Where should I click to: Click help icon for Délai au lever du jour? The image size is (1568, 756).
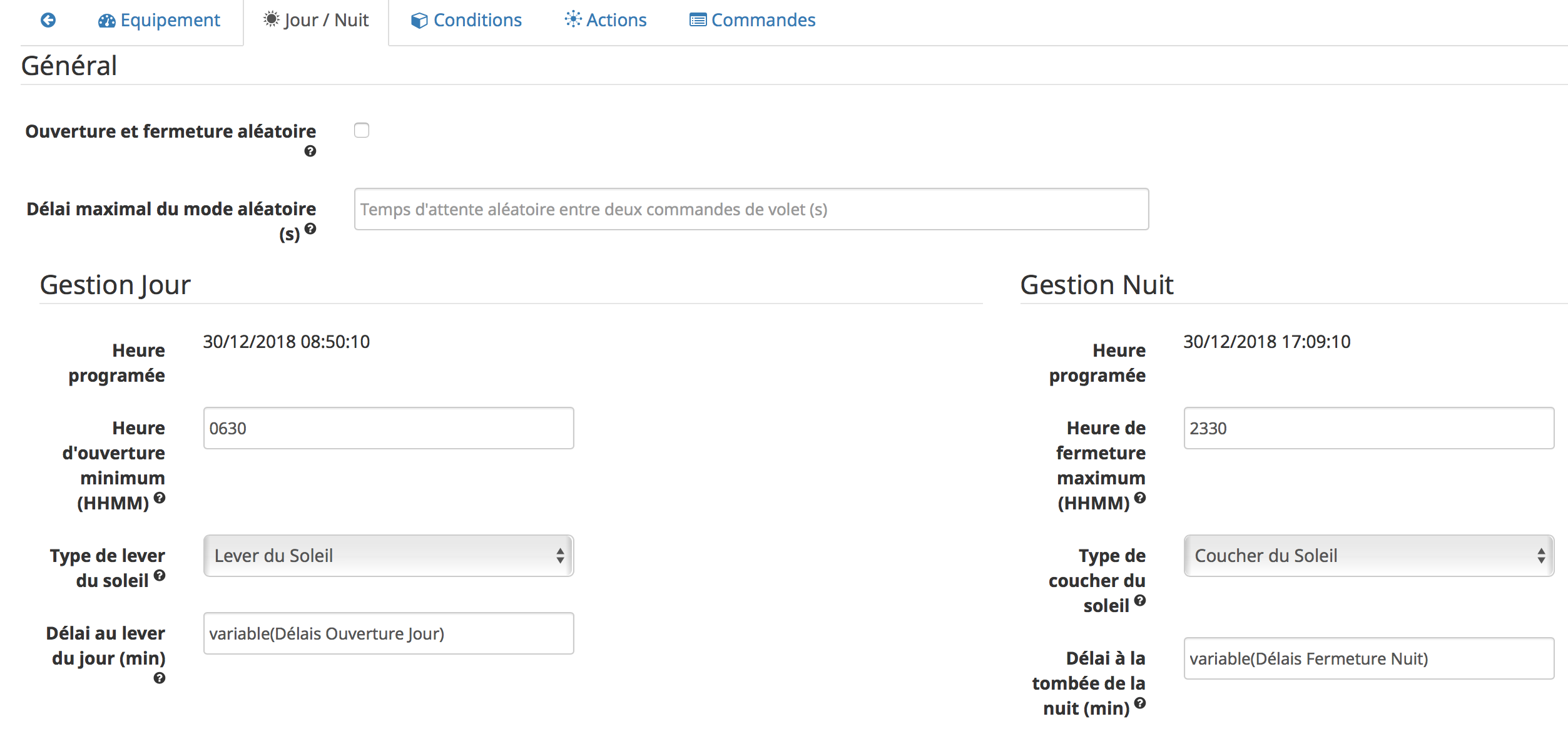160,678
